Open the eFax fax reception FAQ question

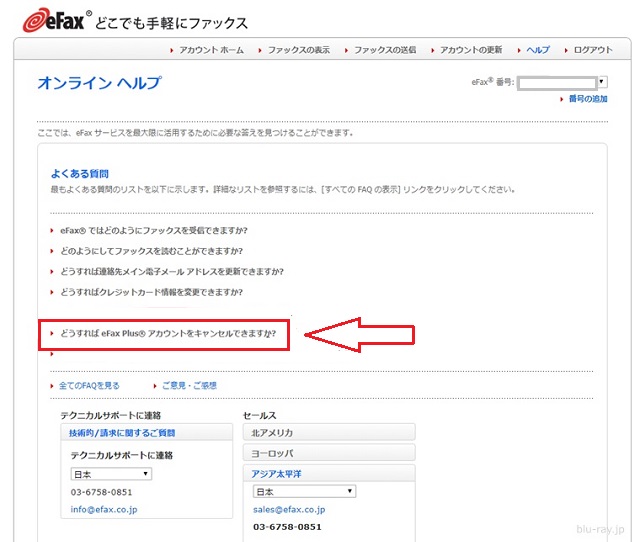(153, 230)
